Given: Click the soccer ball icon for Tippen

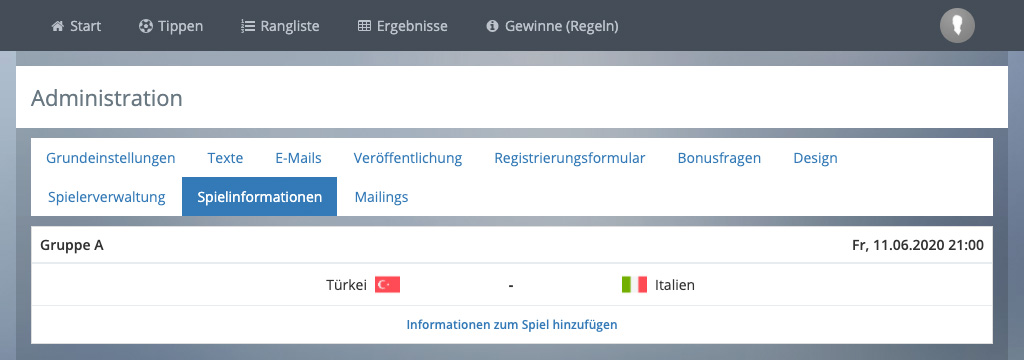Looking at the screenshot, I should click(x=145, y=26).
